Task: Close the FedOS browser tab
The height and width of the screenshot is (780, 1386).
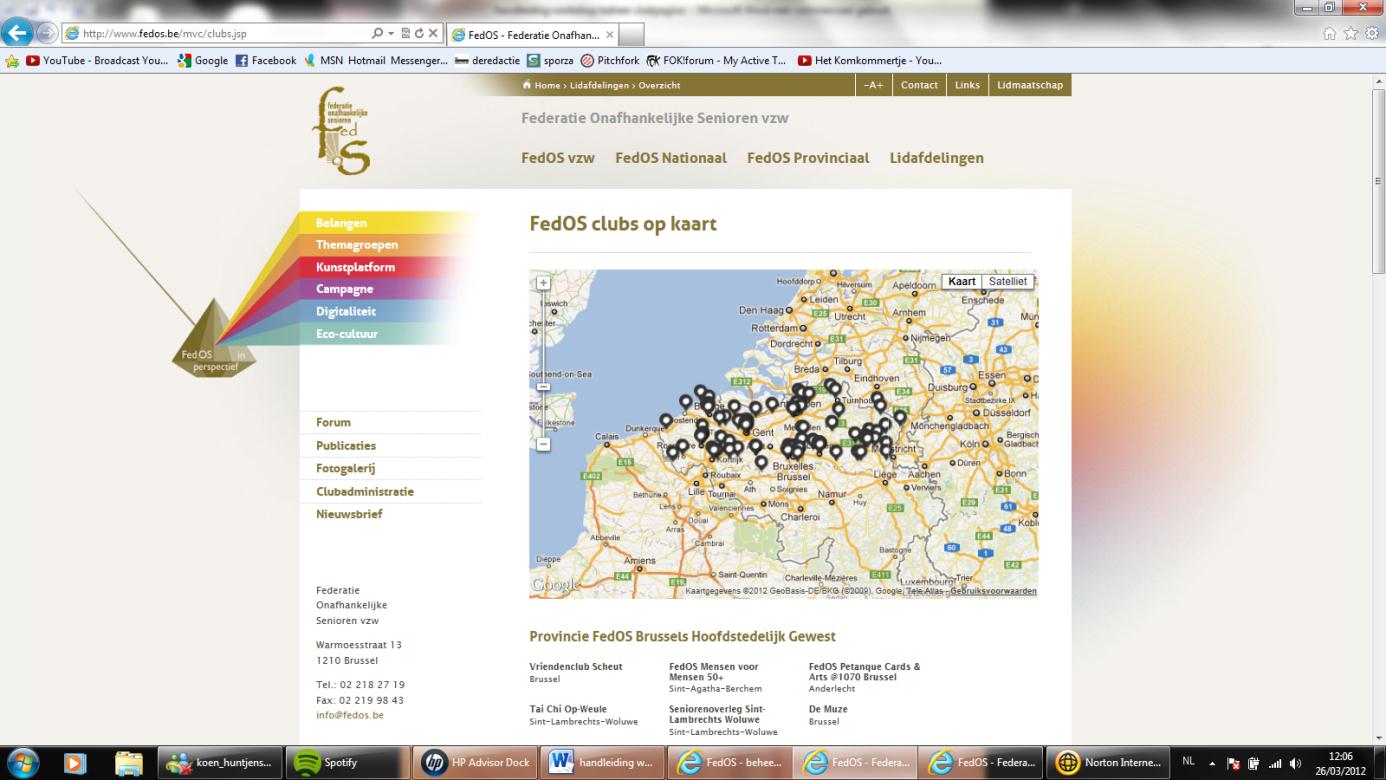Action: tap(608, 34)
